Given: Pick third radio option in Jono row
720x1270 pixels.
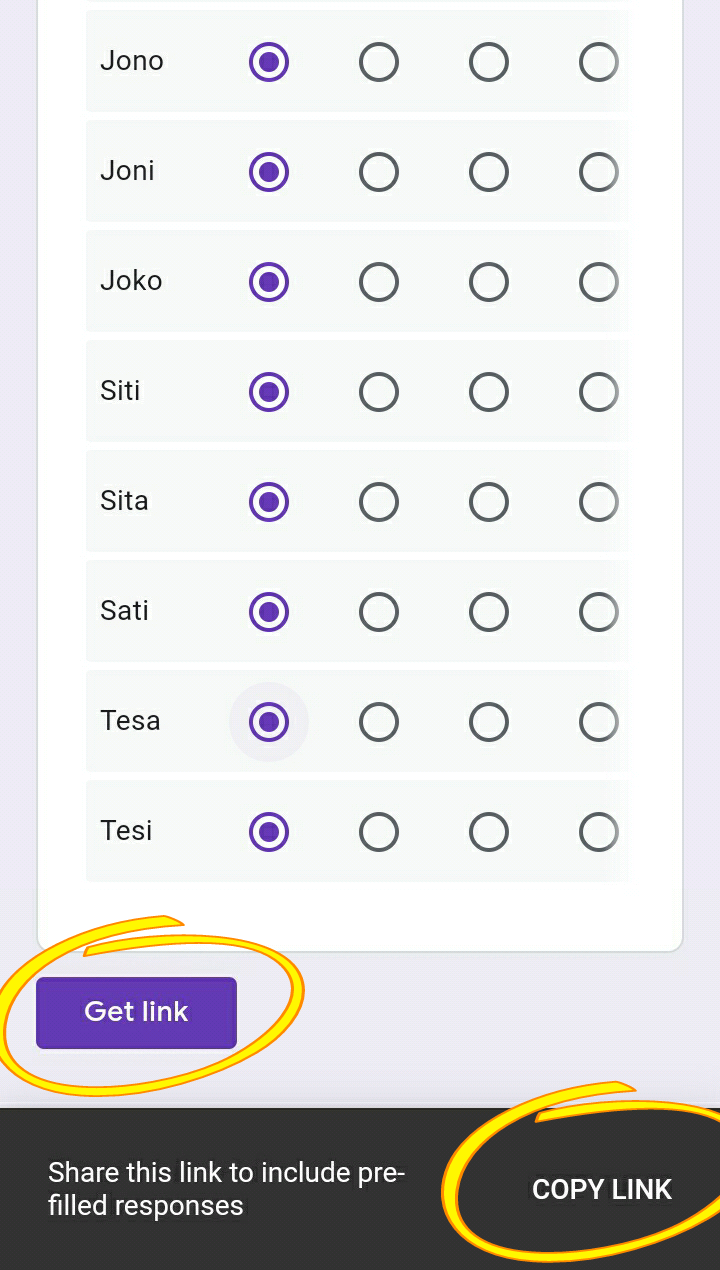Looking at the screenshot, I should (488, 62).
